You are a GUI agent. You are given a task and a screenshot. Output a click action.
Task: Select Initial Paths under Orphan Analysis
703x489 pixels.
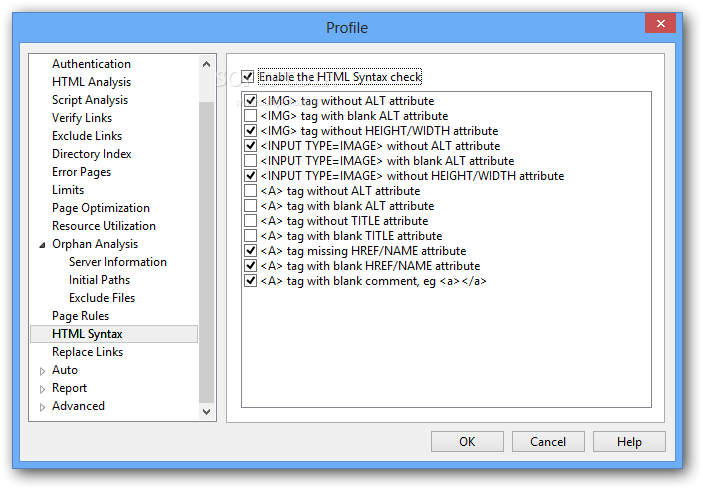pos(100,280)
